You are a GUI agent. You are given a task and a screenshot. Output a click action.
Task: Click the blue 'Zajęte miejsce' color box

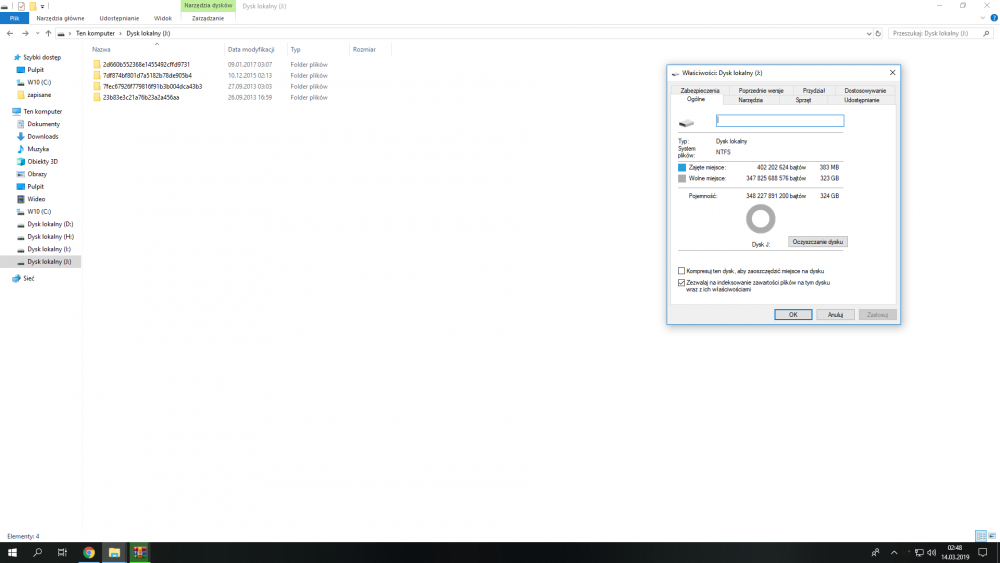tap(682, 167)
